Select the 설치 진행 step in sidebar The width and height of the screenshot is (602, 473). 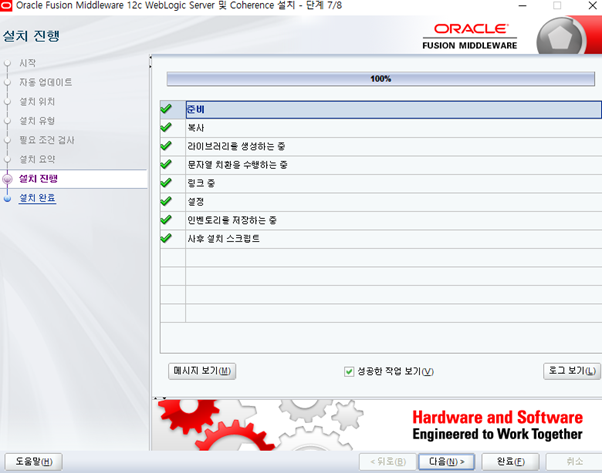(38, 179)
